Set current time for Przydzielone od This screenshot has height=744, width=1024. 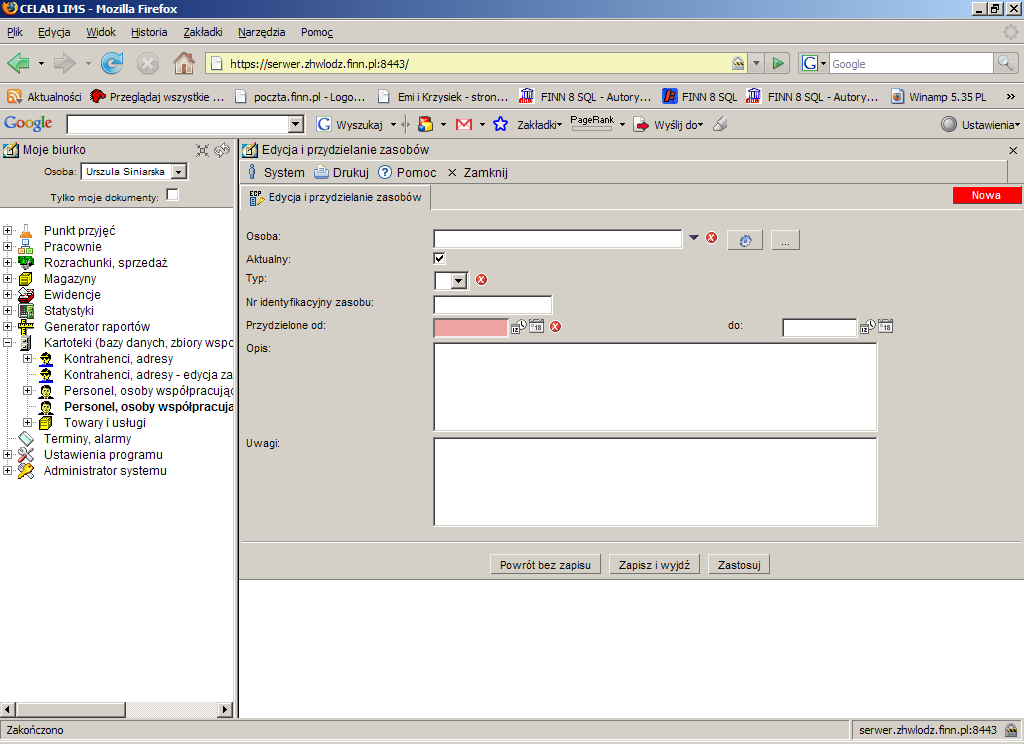coord(519,326)
